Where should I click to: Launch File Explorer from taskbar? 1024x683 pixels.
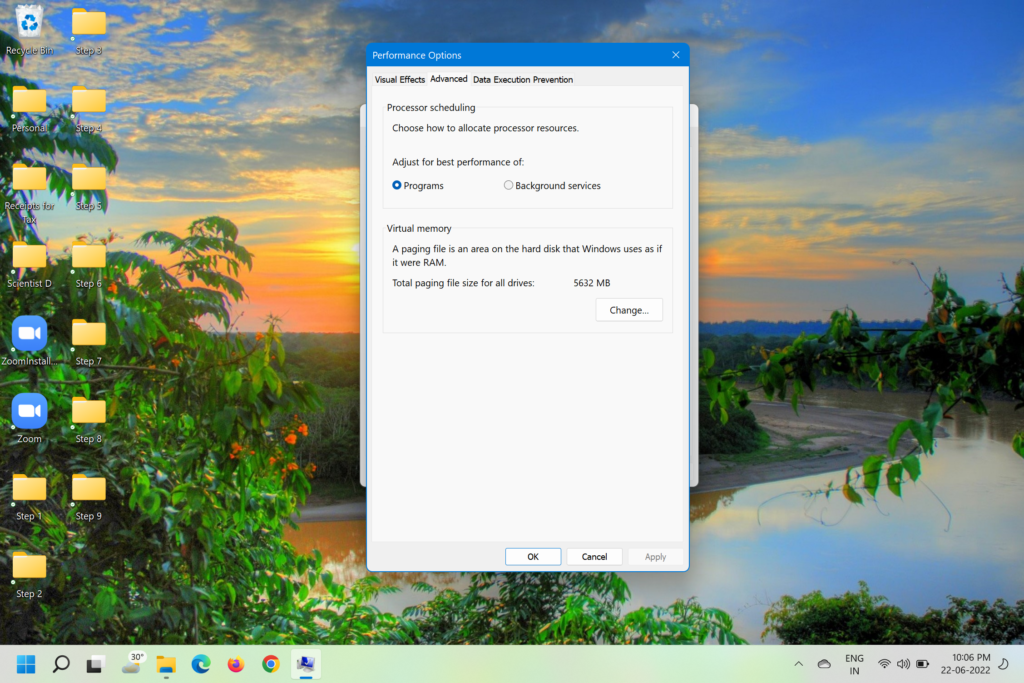click(x=166, y=663)
